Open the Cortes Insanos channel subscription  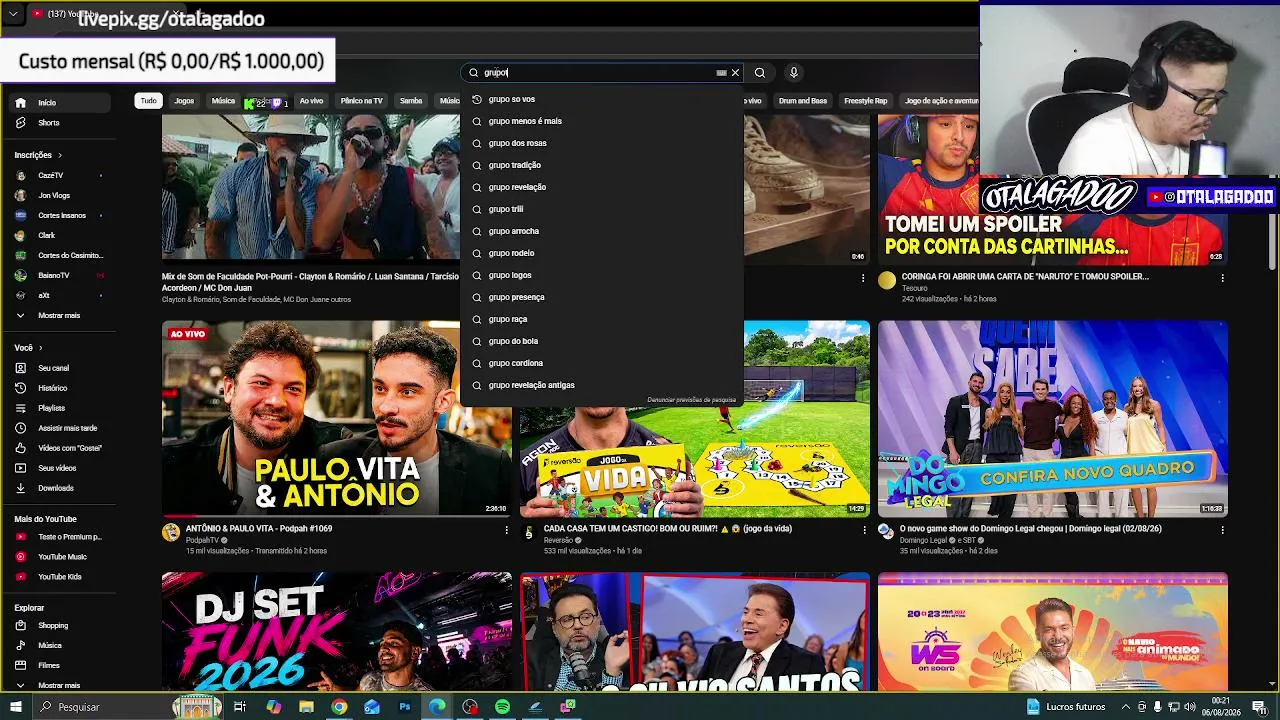coord(62,216)
